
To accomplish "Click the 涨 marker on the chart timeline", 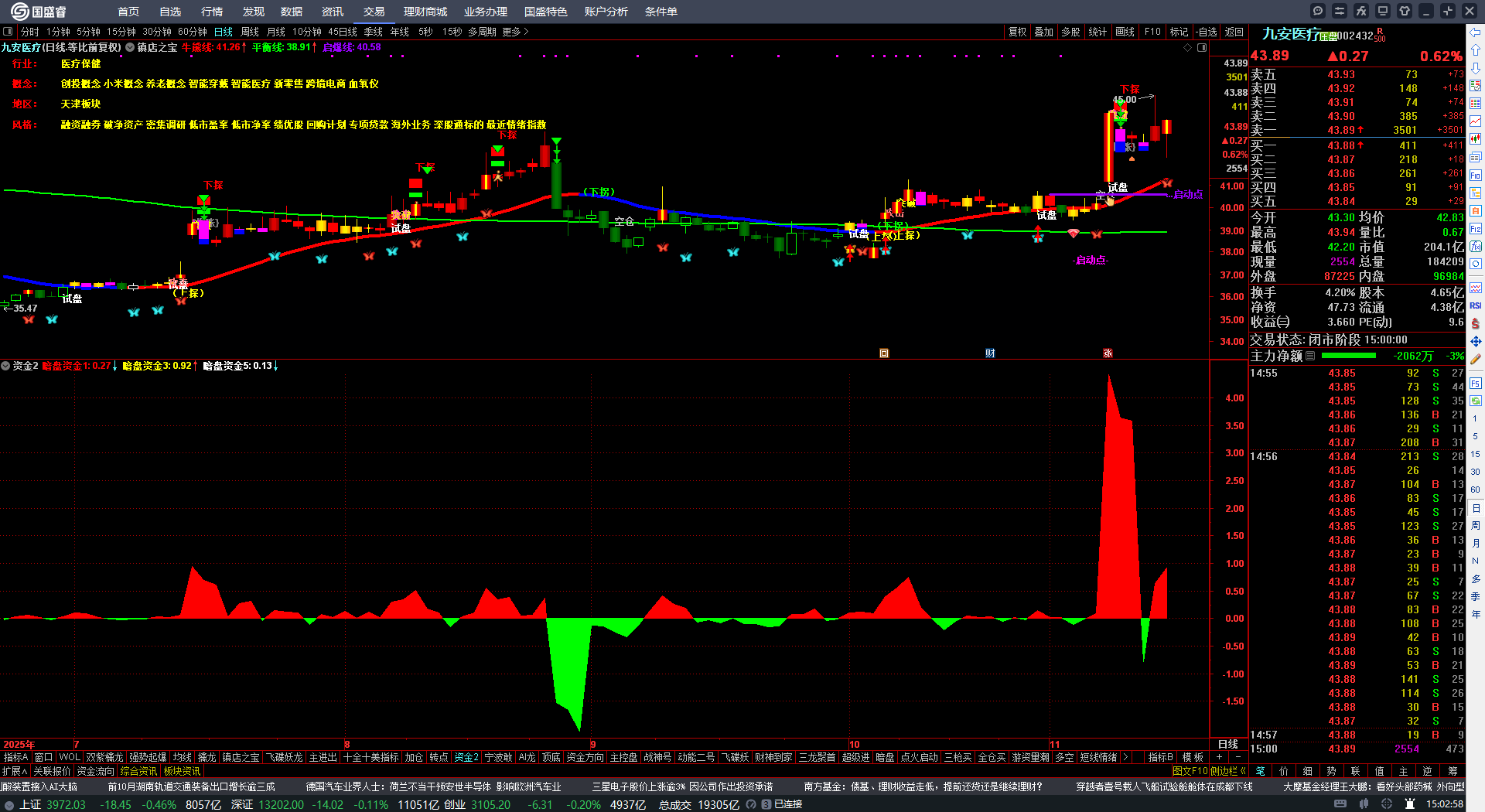I will (1108, 353).
